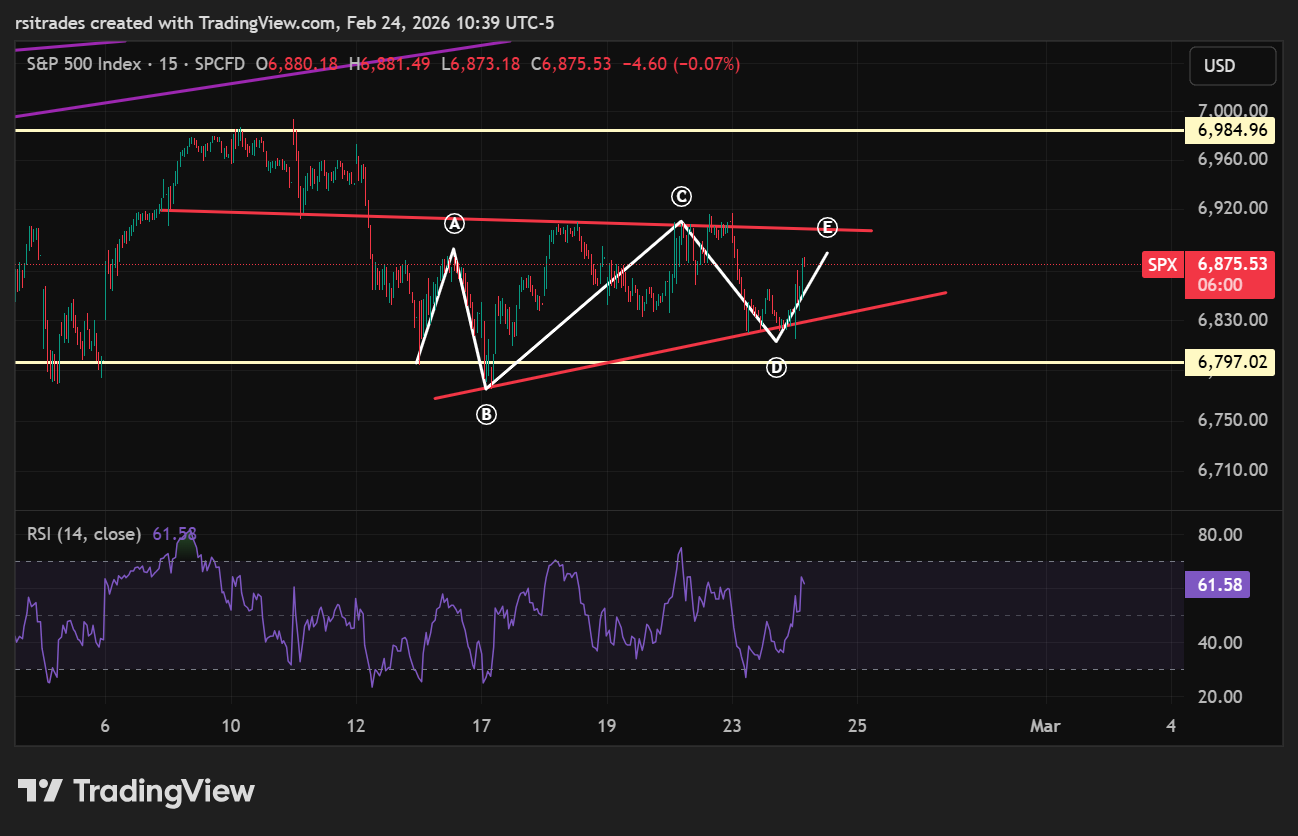Select wave label E on the chart

[x=827, y=227]
